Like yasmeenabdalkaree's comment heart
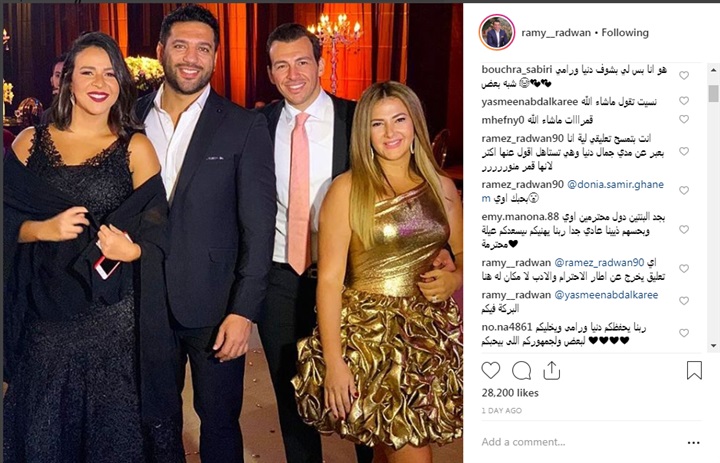The image size is (720, 463). pos(684,101)
